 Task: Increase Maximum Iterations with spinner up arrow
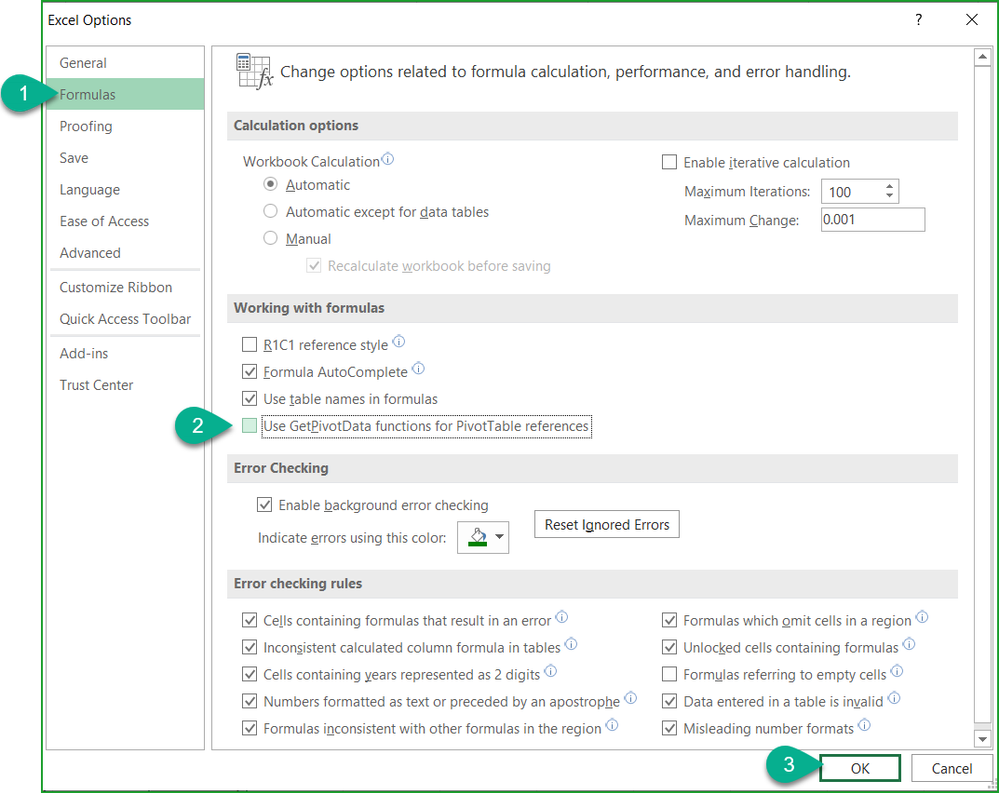point(889,186)
